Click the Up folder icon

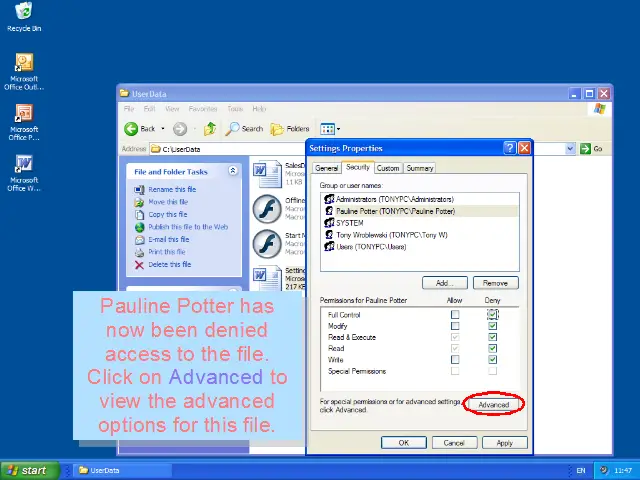210,129
